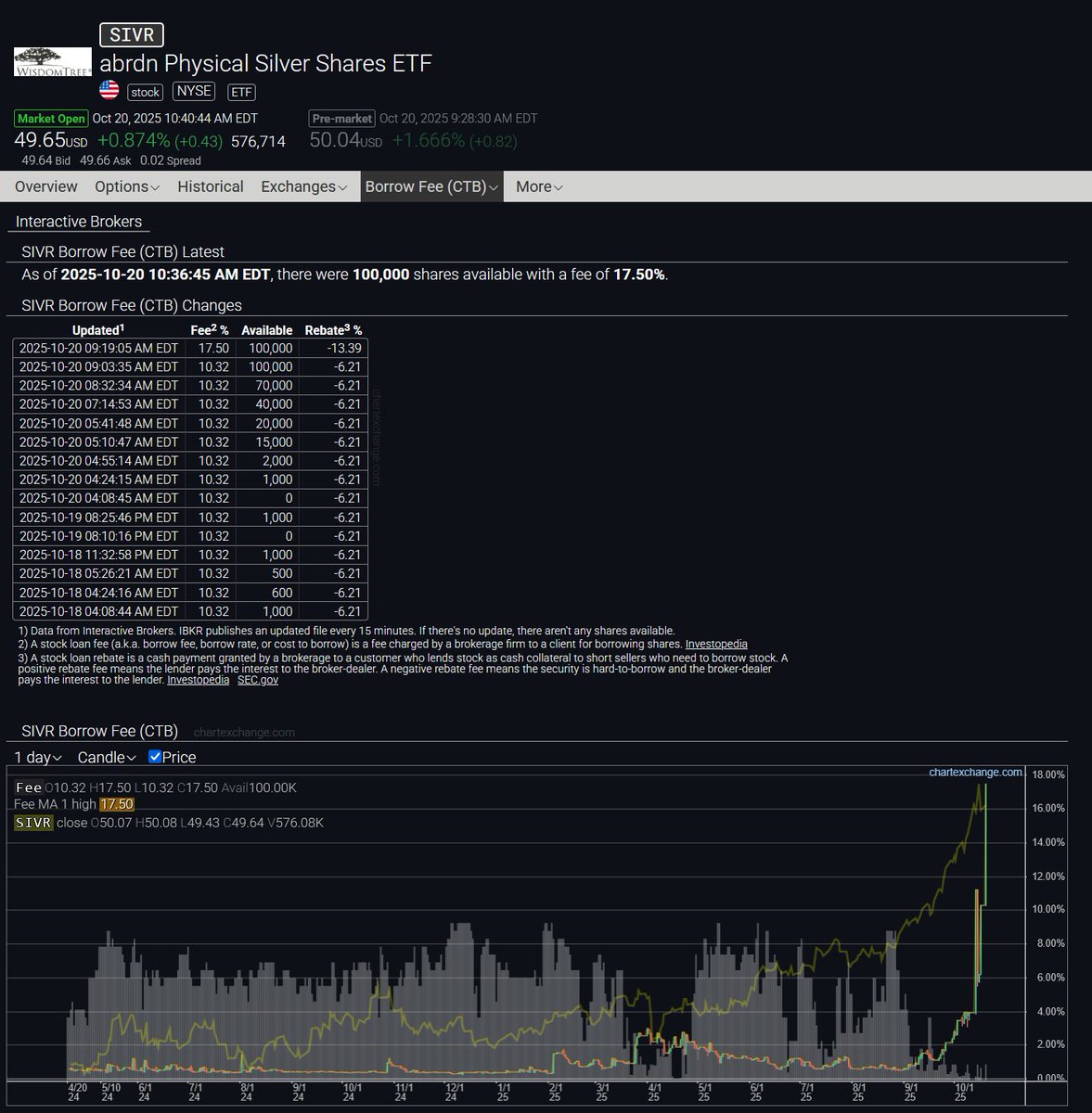
Task: Select row 2025-10-19 08:25:46 PM EDT
Action: coord(190,517)
